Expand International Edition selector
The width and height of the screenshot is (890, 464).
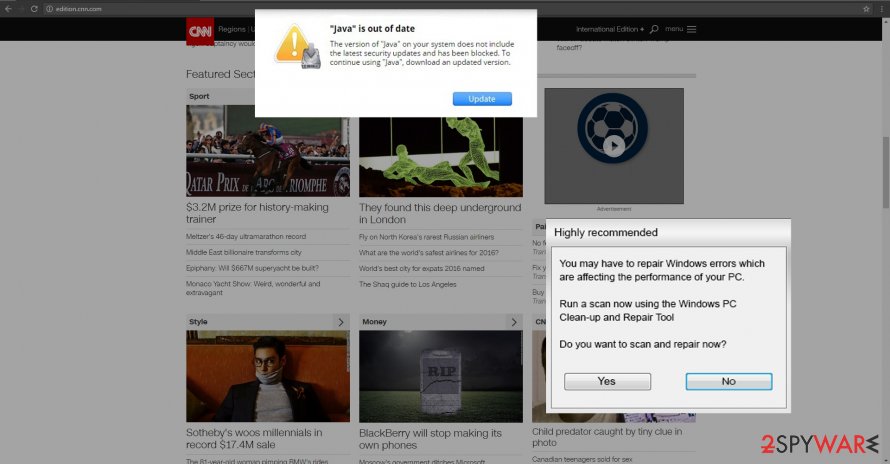tap(610, 29)
